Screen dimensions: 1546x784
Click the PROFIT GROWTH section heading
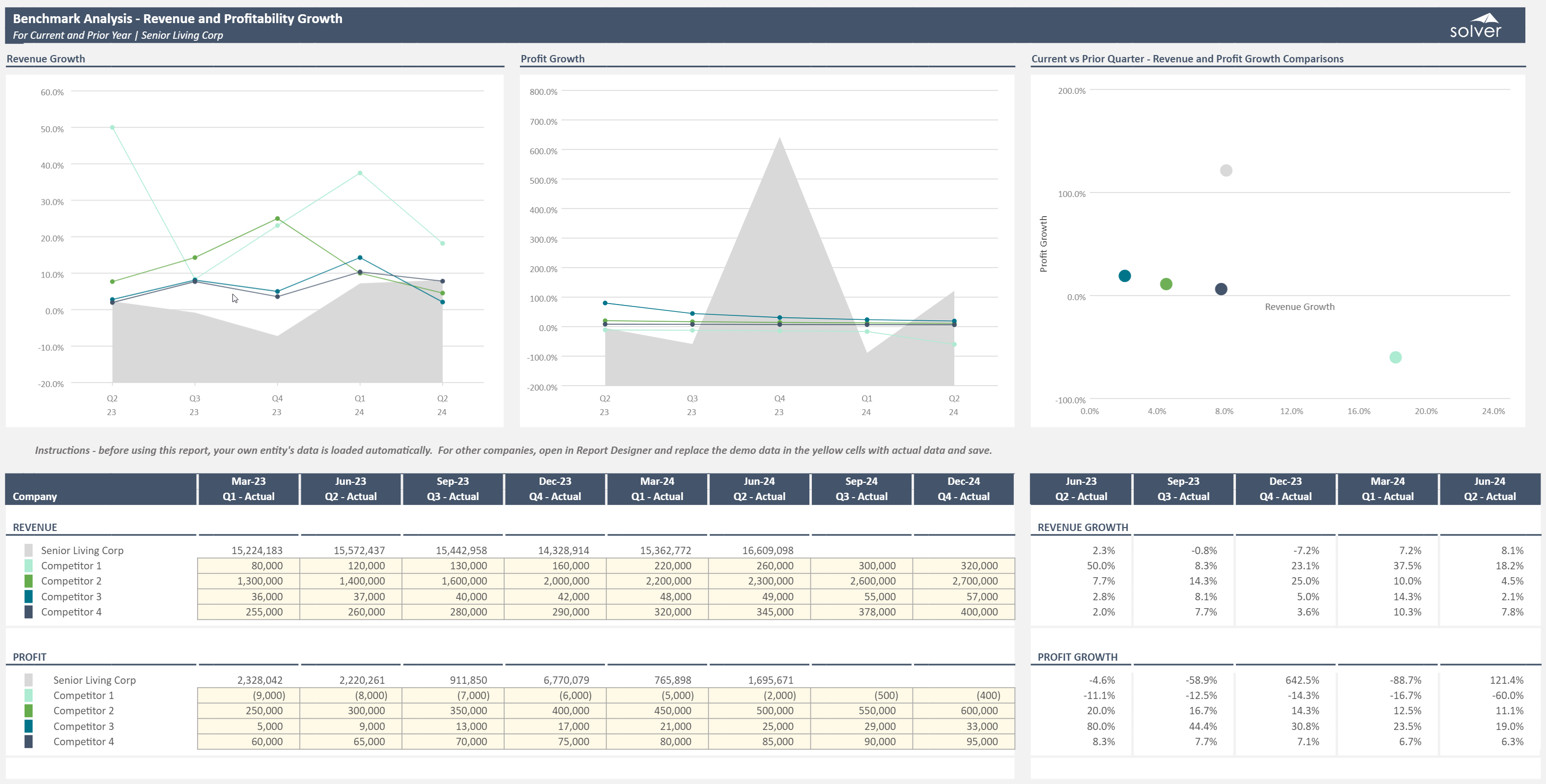(1077, 657)
